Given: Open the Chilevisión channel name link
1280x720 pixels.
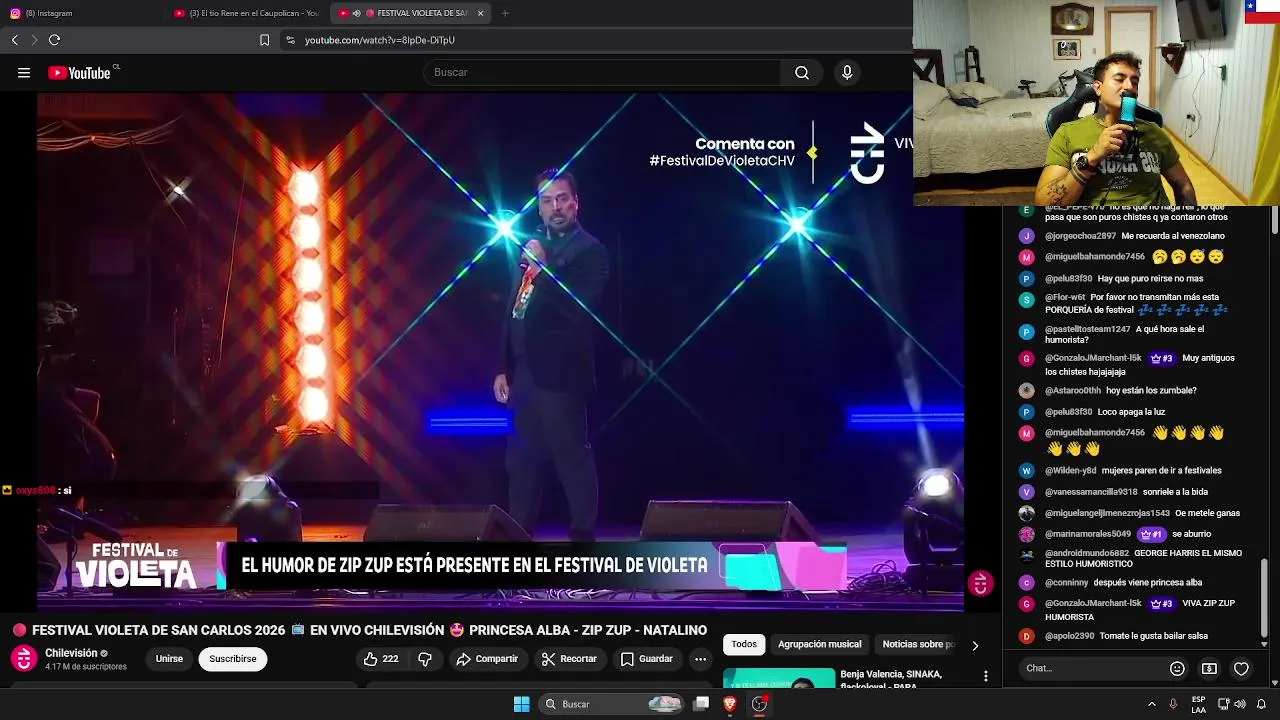Looking at the screenshot, I should pos(71,653).
